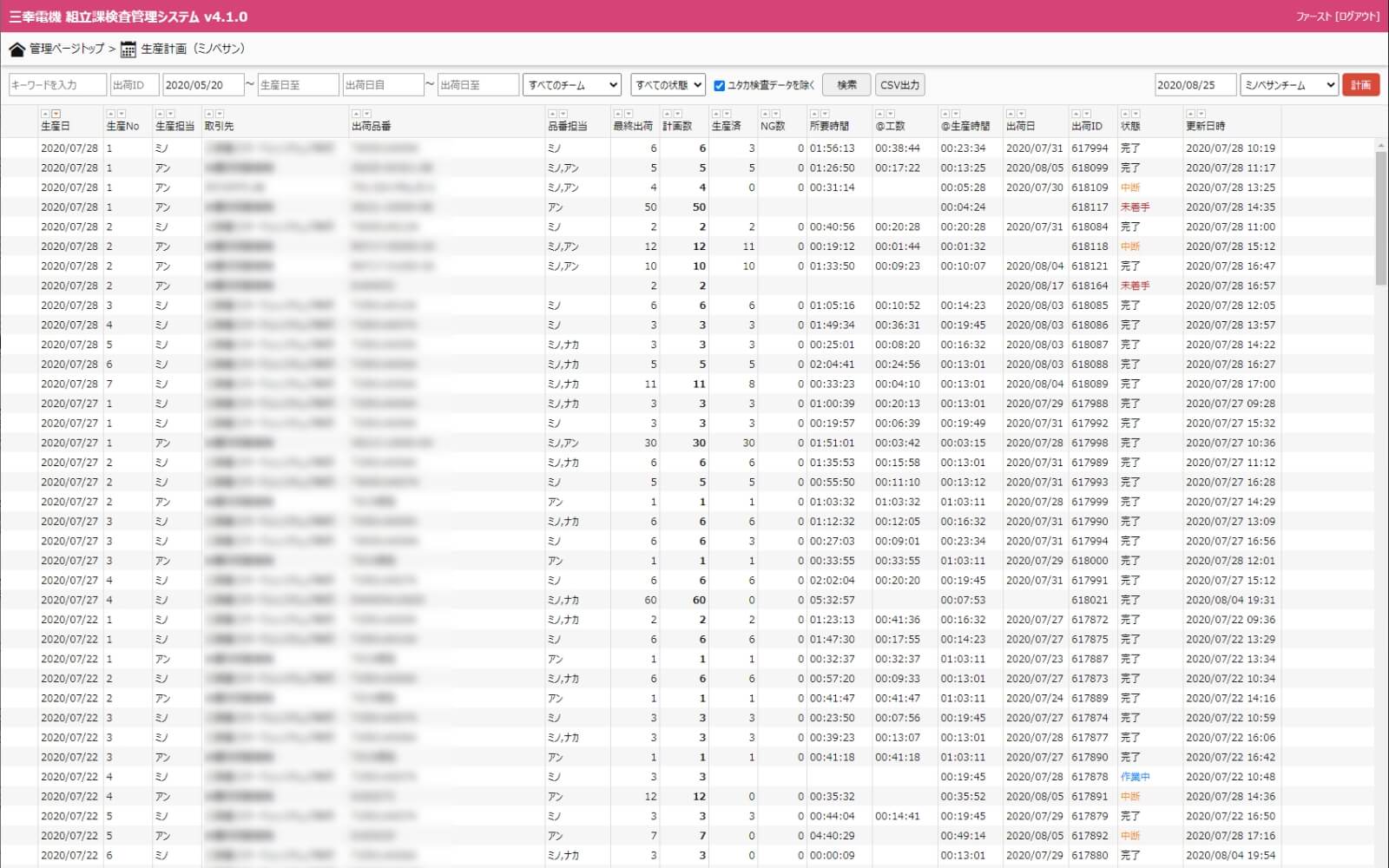Click 所要時間 cell 05:32:57
1389x868 pixels.
coord(832,600)
